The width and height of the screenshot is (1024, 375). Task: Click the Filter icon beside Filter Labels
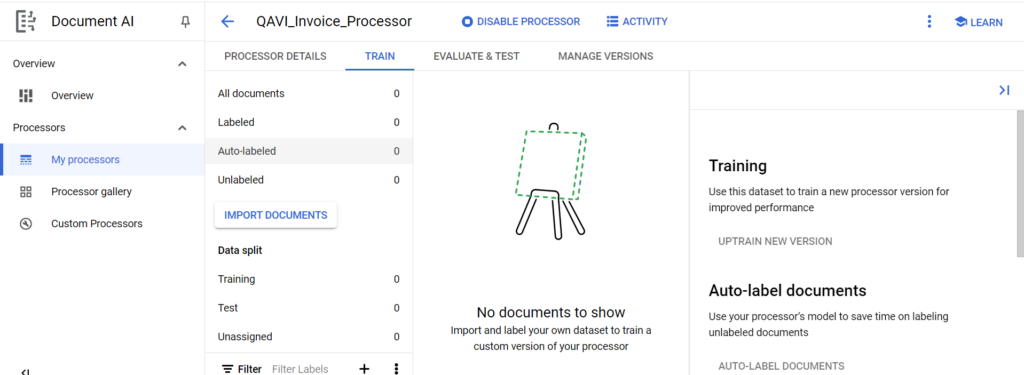(x=227, y=369)
